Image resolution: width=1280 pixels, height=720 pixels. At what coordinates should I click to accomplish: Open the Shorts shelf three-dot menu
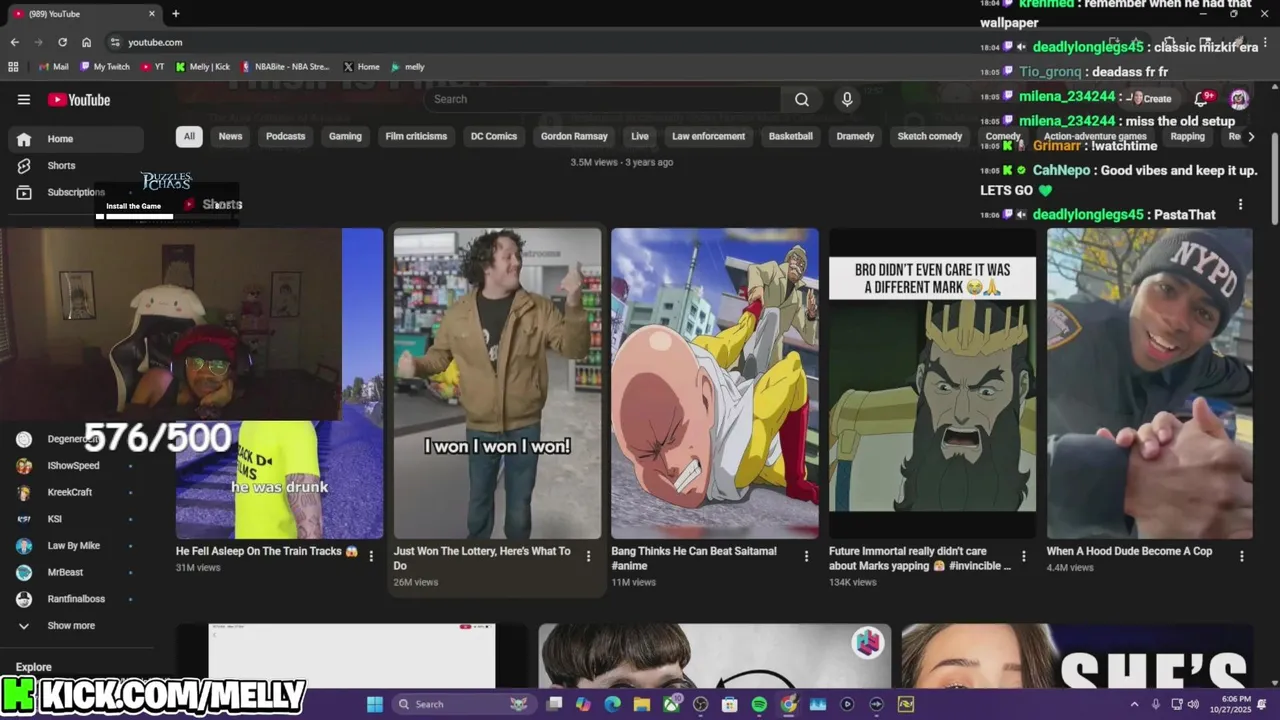[1241, 204]
